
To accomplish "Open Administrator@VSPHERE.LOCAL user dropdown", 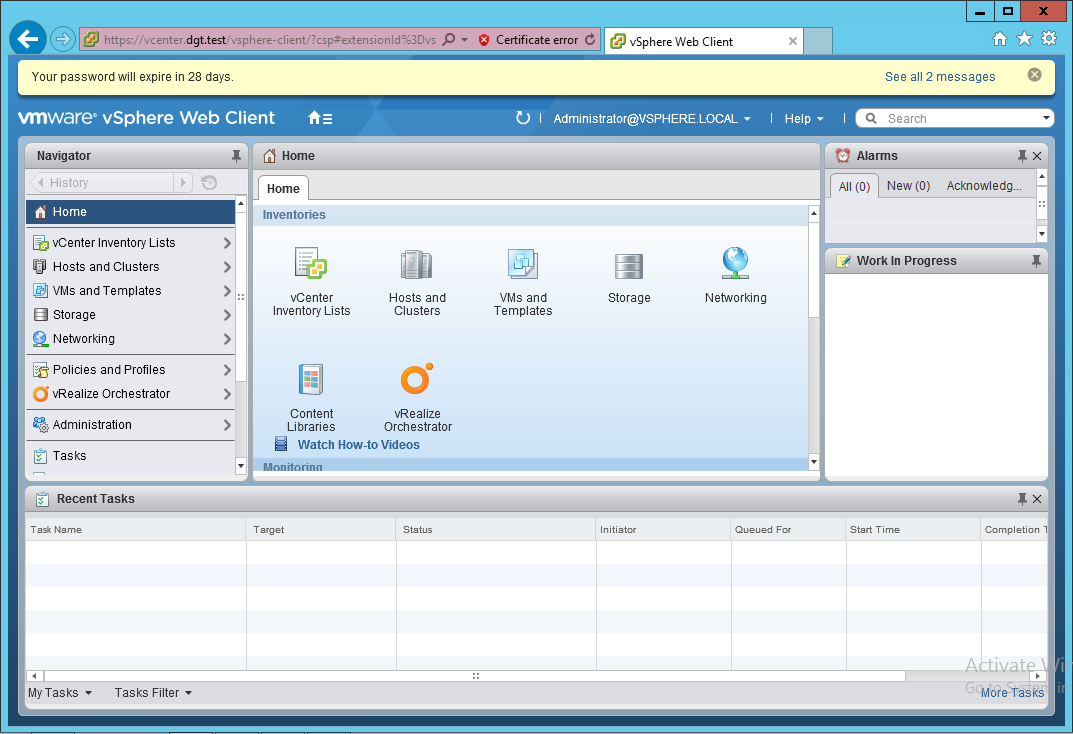I will (x=652, y=118).
